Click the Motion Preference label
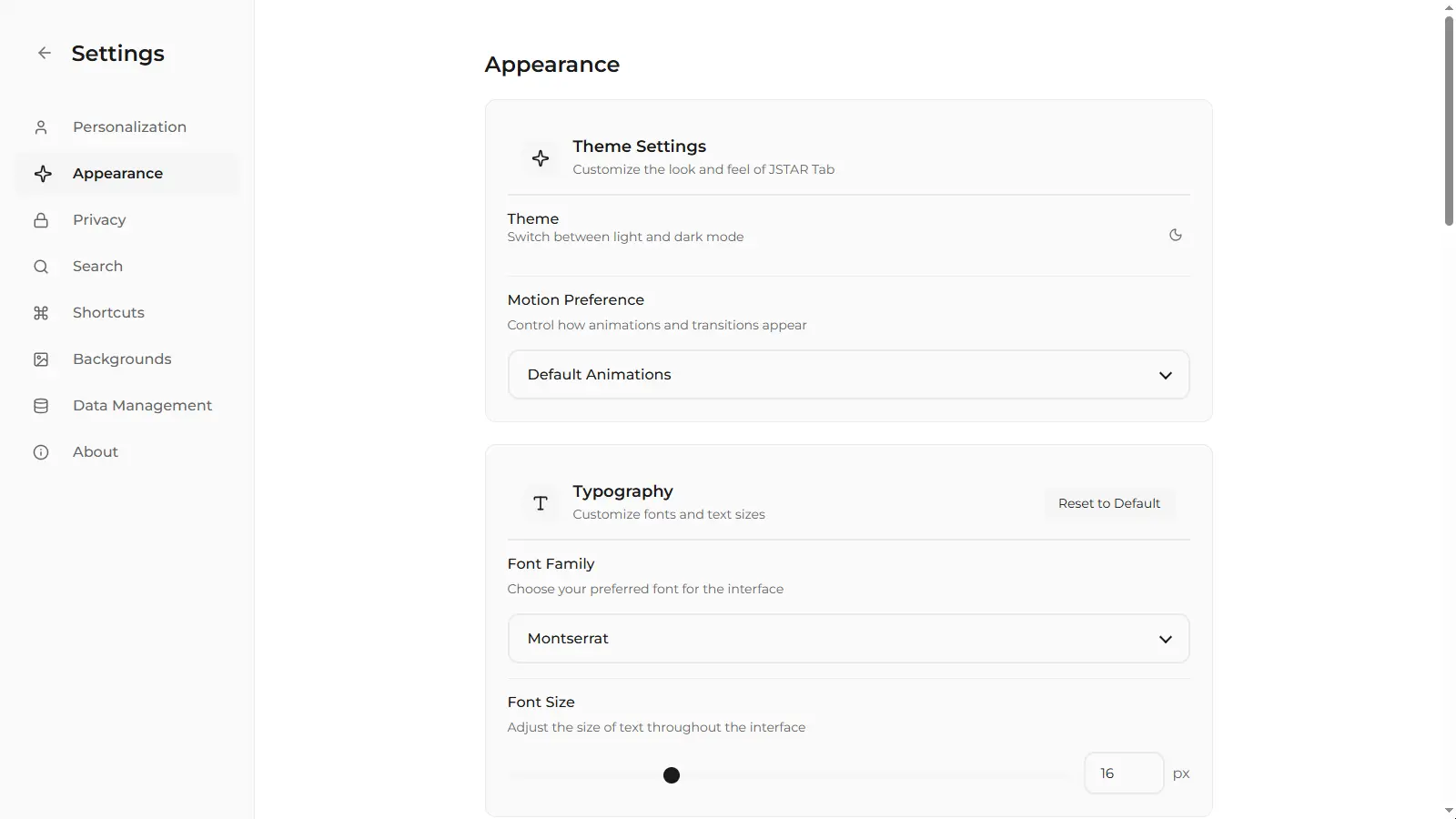Viewport: 1456px width, 819px height. 576,300
